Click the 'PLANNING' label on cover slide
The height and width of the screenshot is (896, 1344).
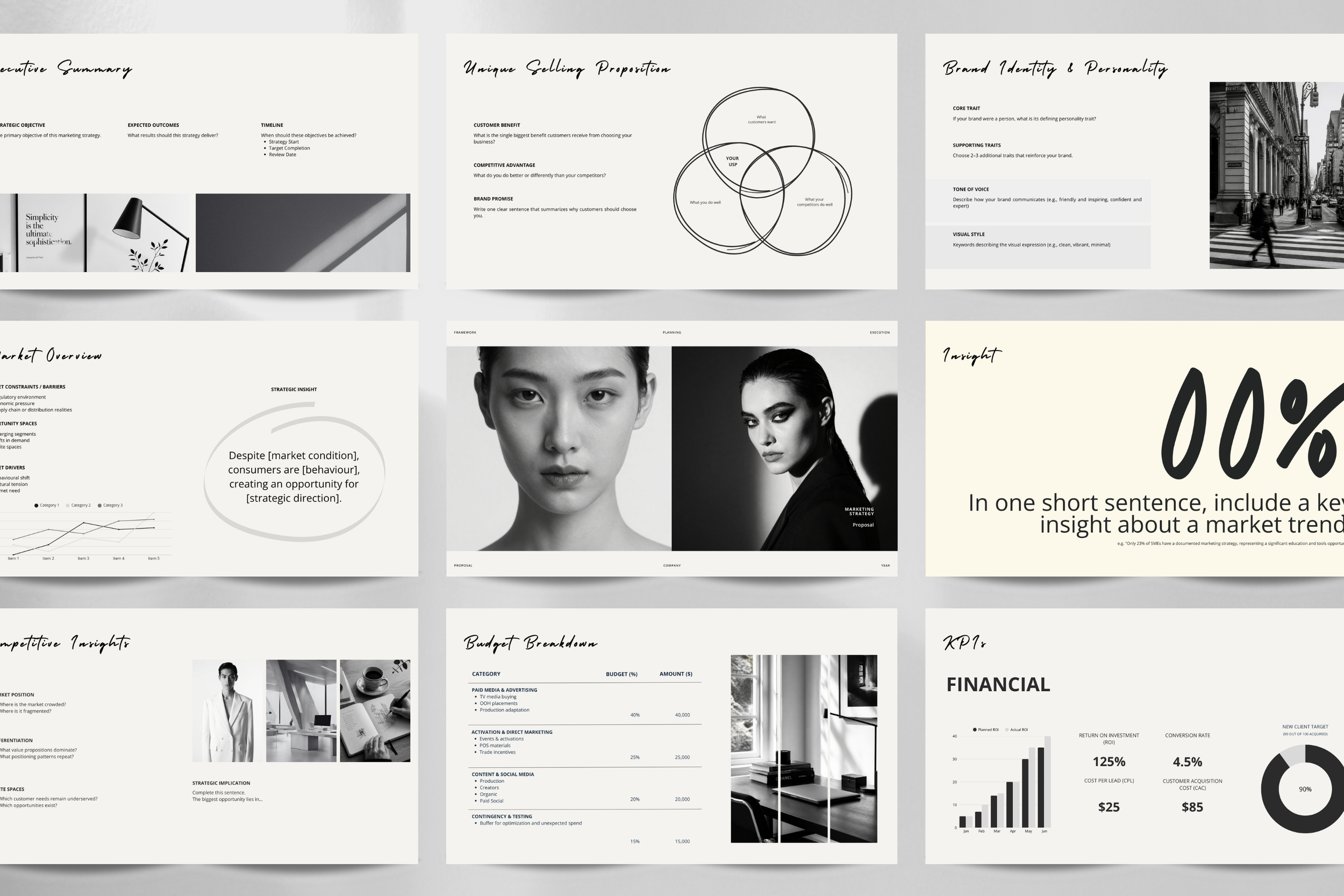(x=672, y=333)
